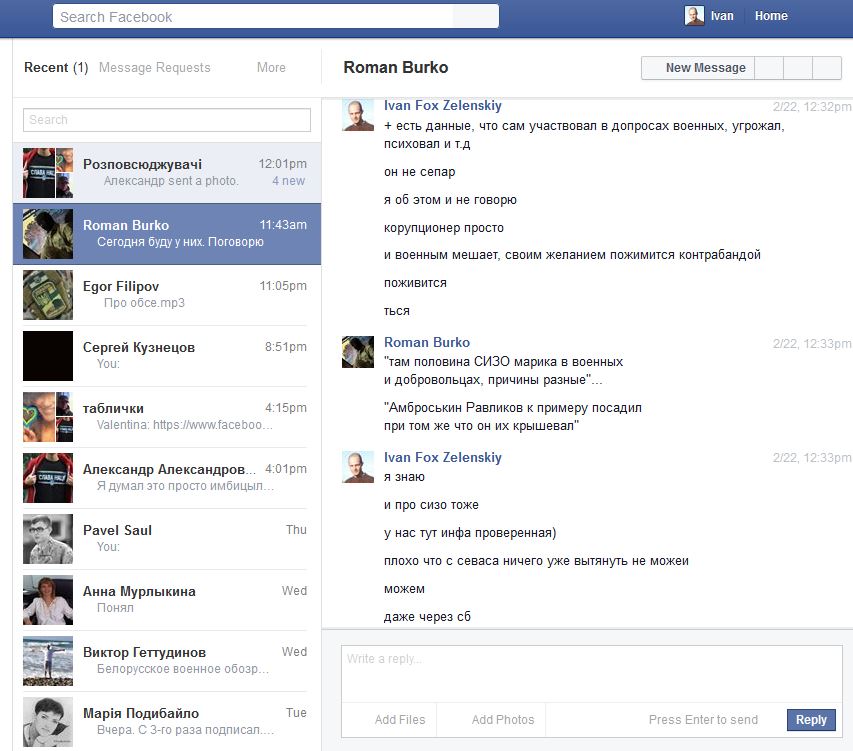
Task: Click Анна Мурлыкина's profile photo
Action: tap(48, 600)
